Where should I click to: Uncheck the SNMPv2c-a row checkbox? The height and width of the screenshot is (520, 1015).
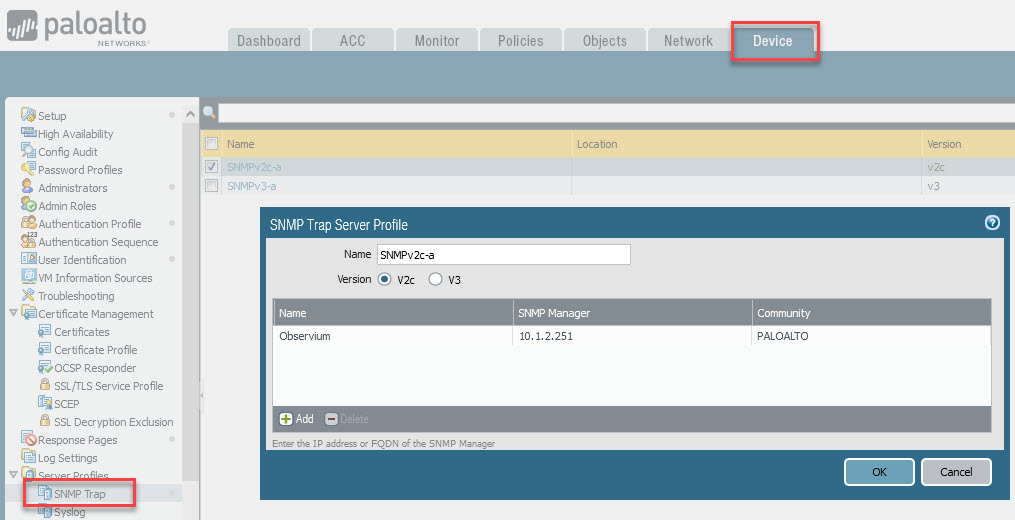pos(211,167)
